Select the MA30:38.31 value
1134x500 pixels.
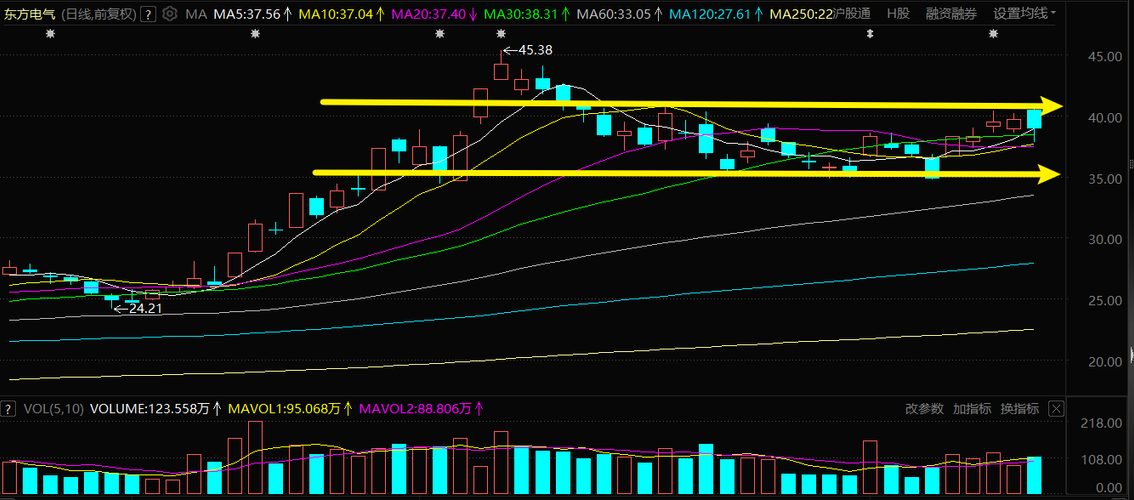(x=521, y=14)
